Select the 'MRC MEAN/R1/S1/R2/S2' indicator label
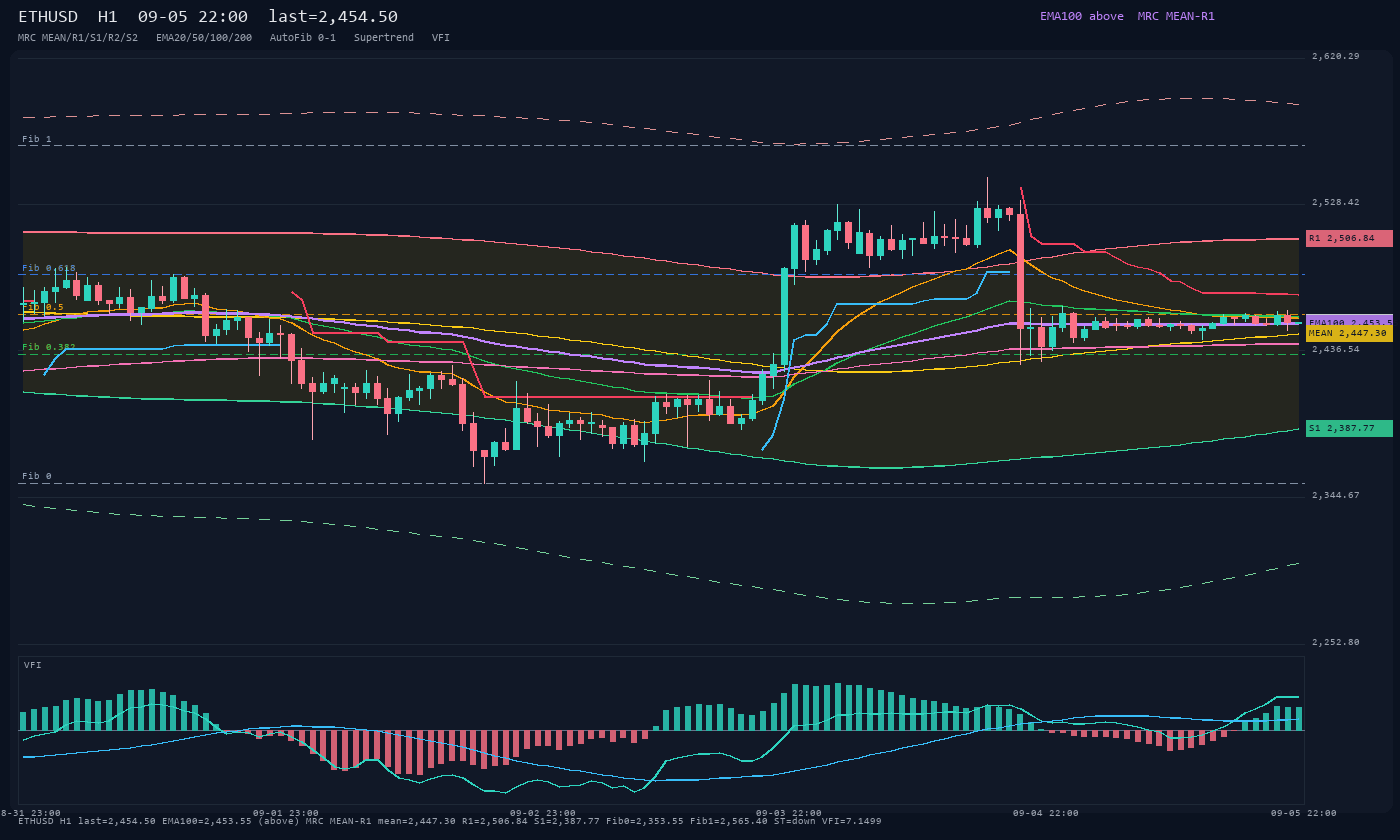1400x840 pixels. coord(78,38)
